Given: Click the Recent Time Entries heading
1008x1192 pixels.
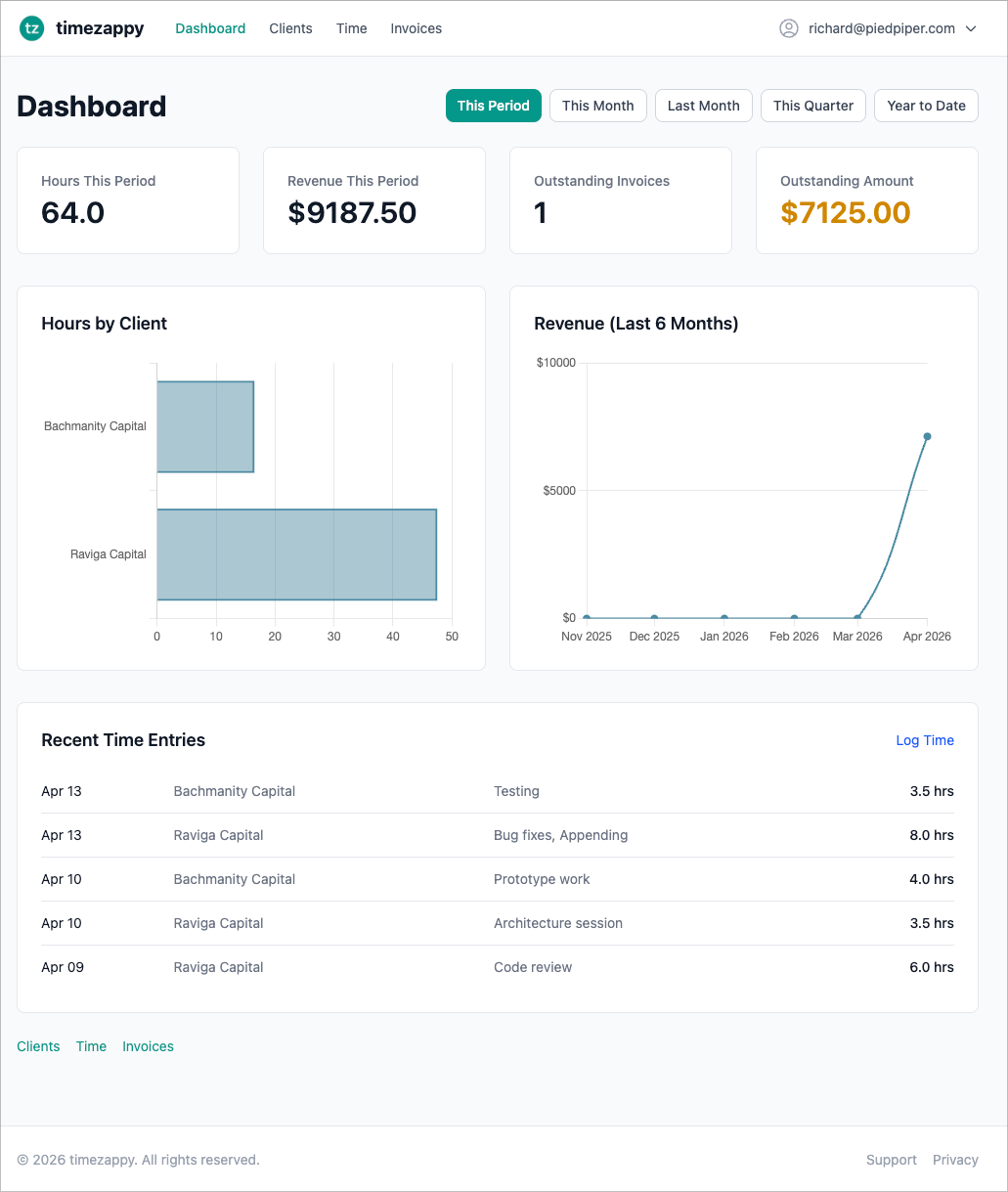Looking at the screenshot, I should pos(123,740).
